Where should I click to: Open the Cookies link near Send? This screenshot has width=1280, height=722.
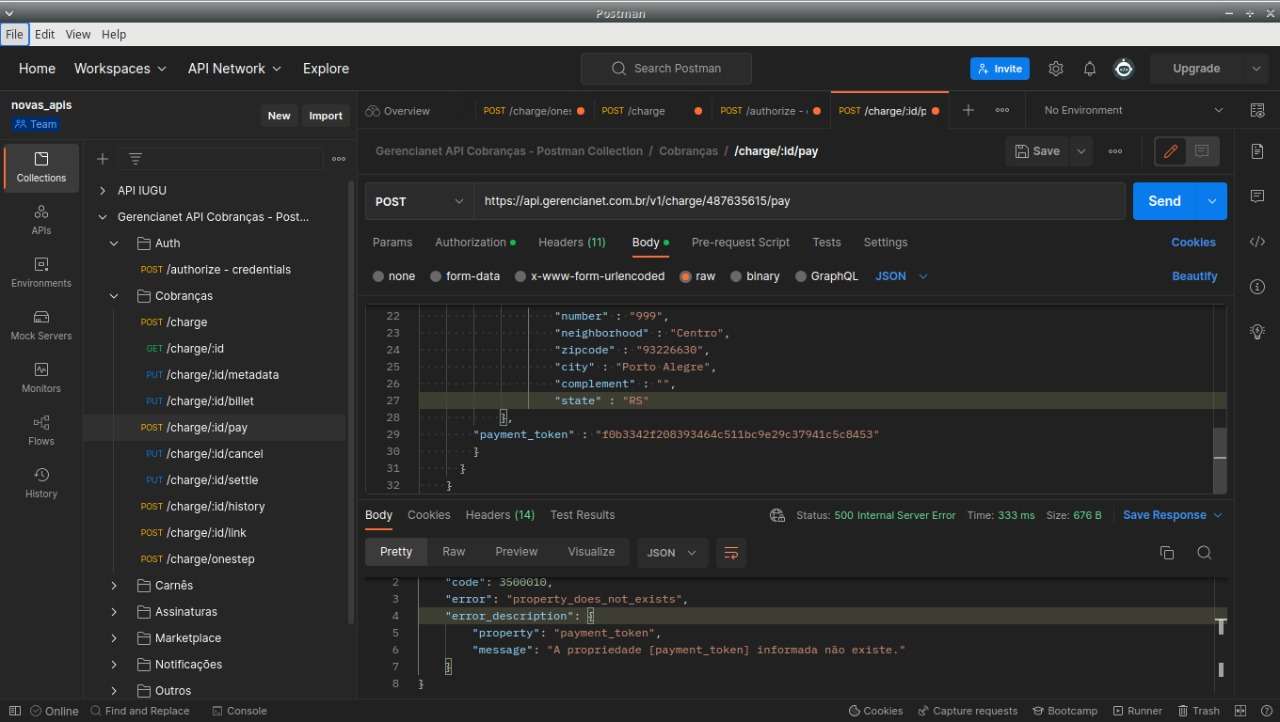1194,242
